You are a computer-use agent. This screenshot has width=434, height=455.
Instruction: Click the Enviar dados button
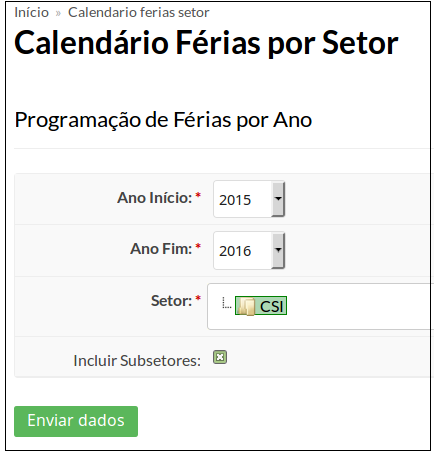[x=76, y=421]
